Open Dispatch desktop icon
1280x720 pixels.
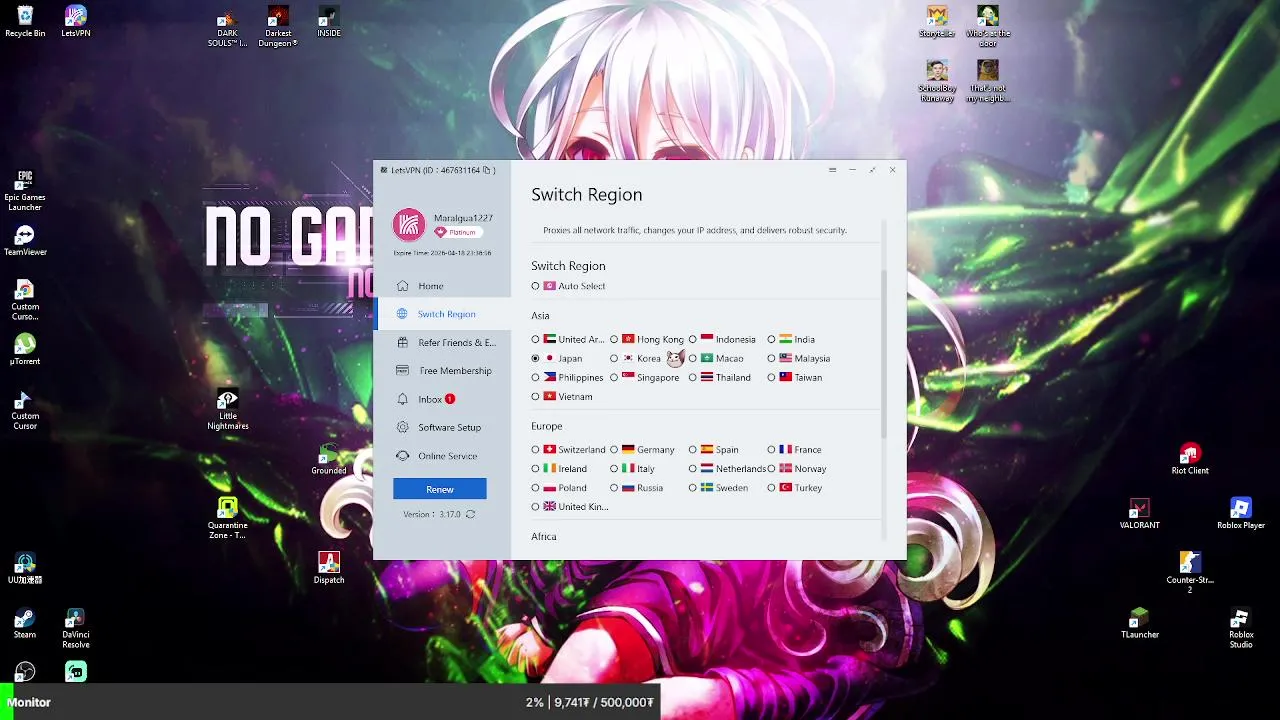329,568
